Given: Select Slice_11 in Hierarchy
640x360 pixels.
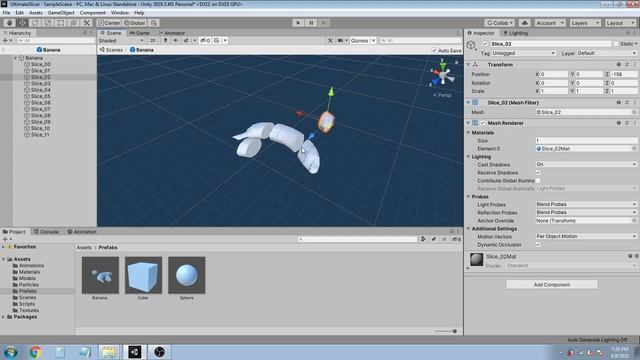Looking at the screenshot, I should click(x=40, y=135).
